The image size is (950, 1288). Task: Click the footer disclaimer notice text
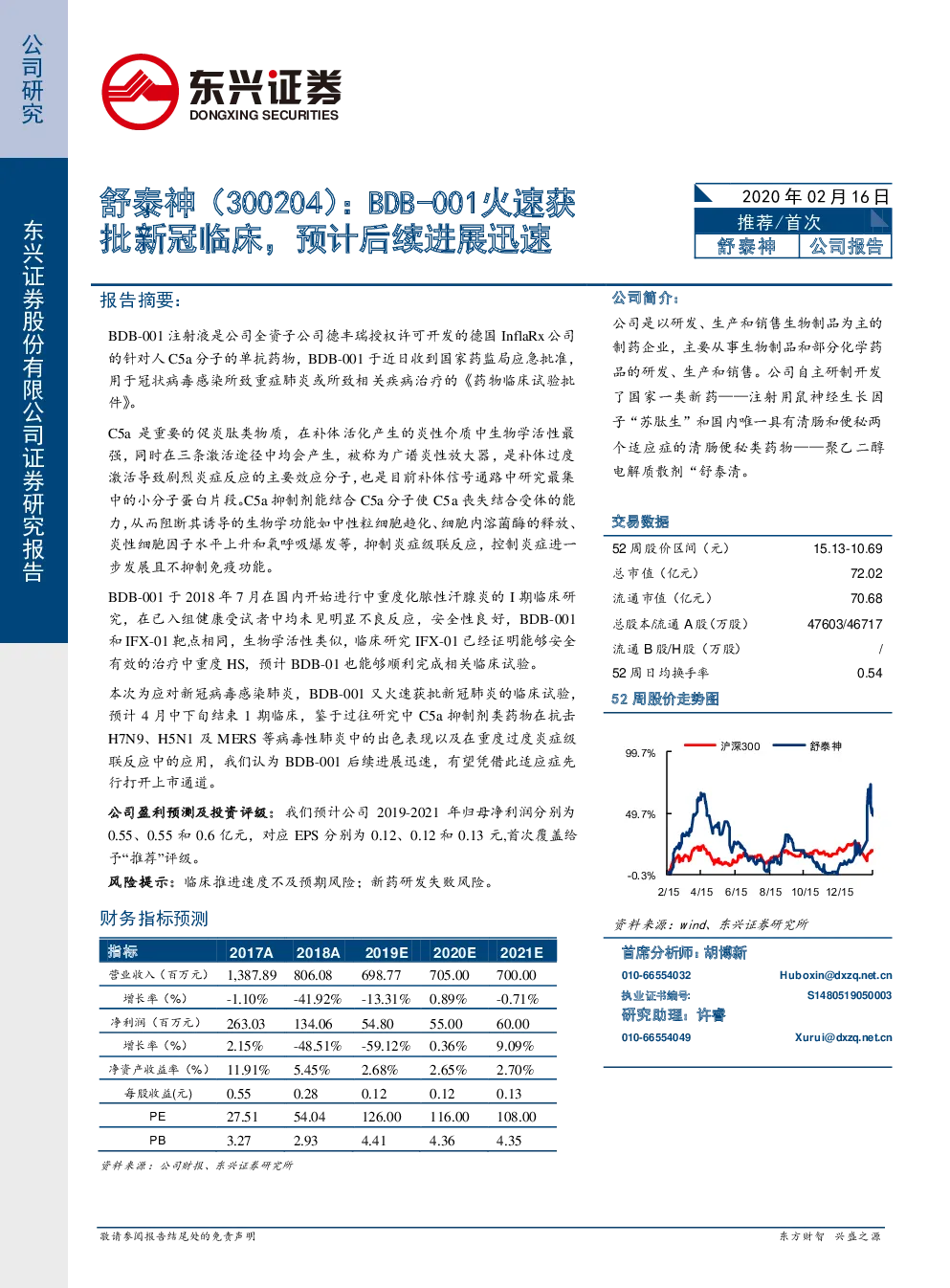(x=178, y=1236)
